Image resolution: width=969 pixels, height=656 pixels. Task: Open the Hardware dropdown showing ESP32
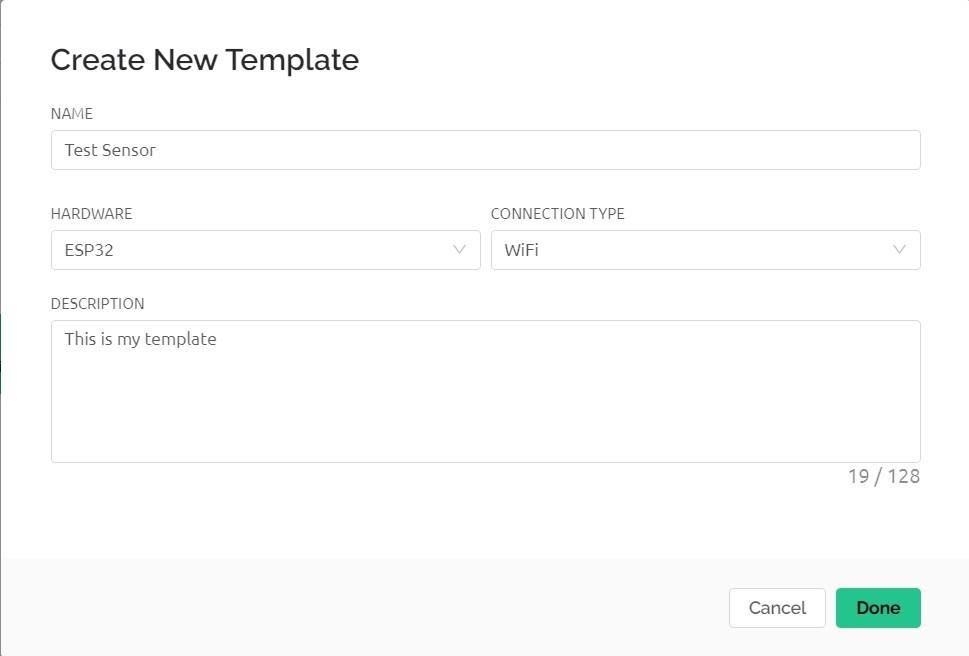[x=265, y=250]
